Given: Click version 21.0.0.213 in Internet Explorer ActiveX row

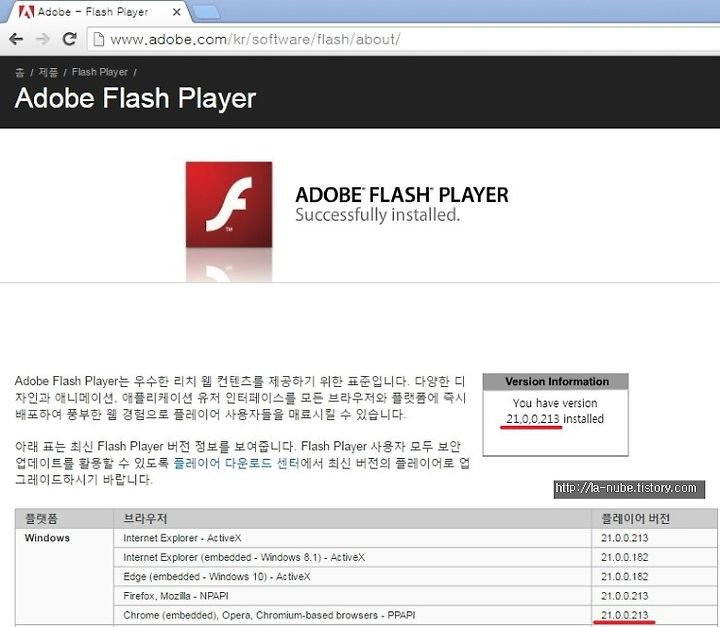Looking at the screenshot, I should tap(624, 538).
